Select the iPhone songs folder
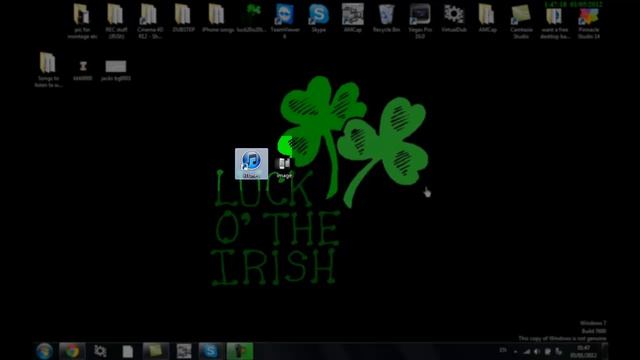Image resolution: width=640 pixels, height=360 pixels. (217, 18)
